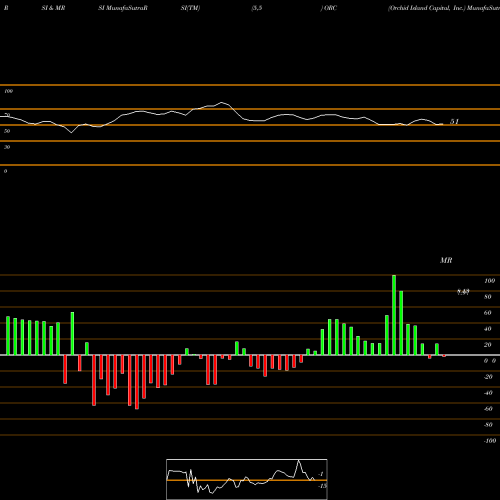Click the "MR" panel title
500x500 pixels.
446,260
